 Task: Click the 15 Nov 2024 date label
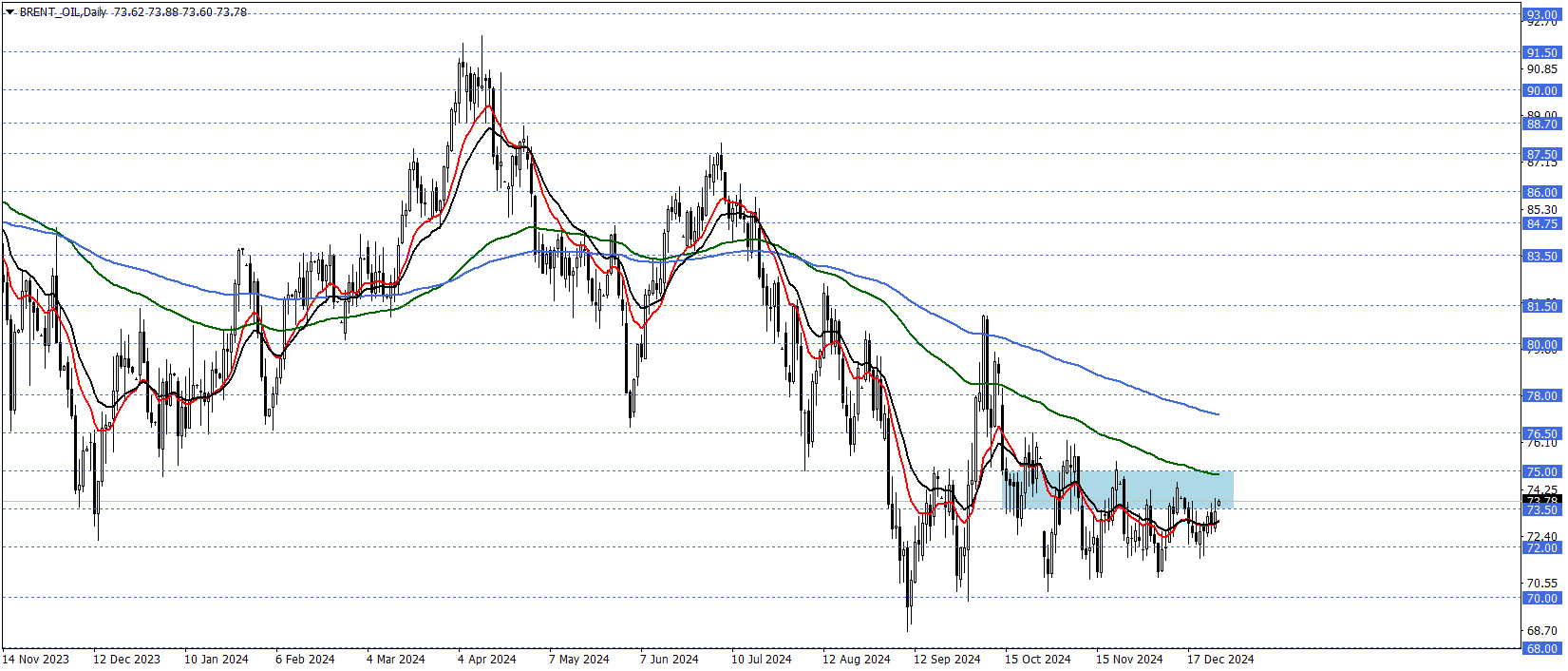click(1129, 659)
